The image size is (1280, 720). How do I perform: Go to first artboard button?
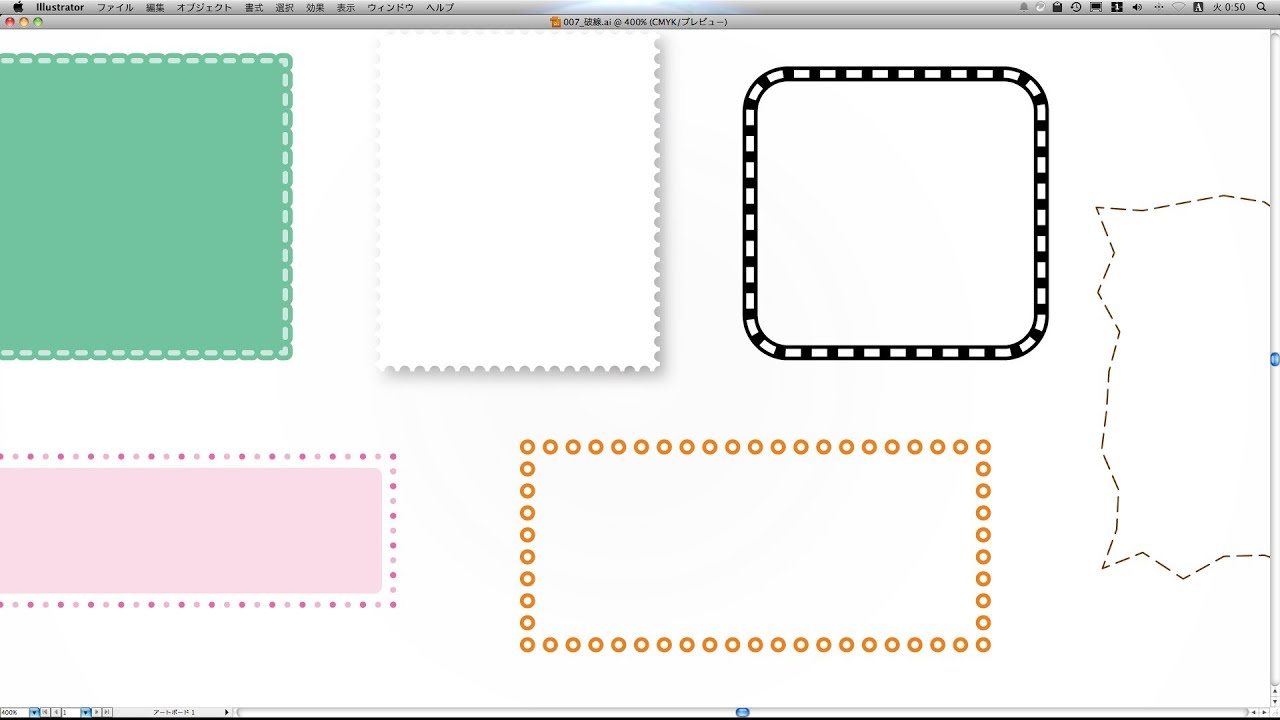tap(45, 712)
